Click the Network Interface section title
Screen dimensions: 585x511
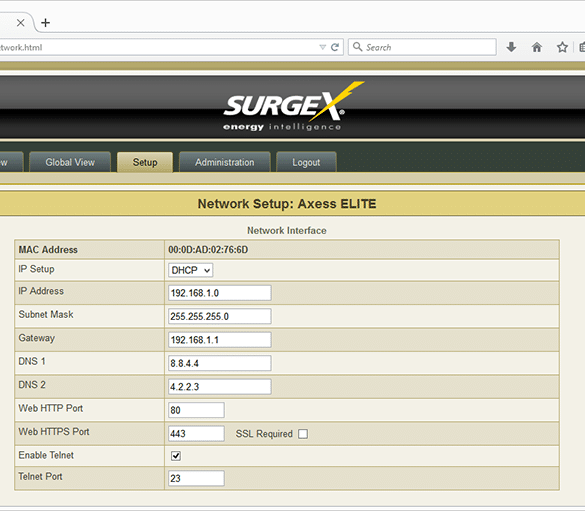coord(287,231)
